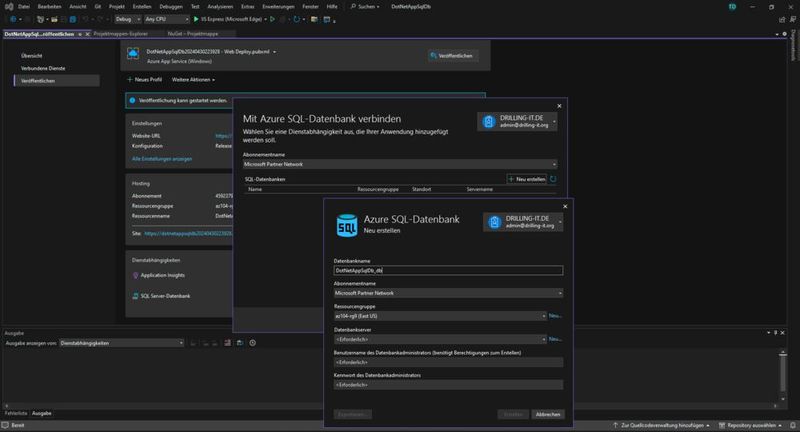This screenshot has height=432, width=800.
Task: Click the refresh icon beside Neu erstellen
Action: (x=554, y=178)
